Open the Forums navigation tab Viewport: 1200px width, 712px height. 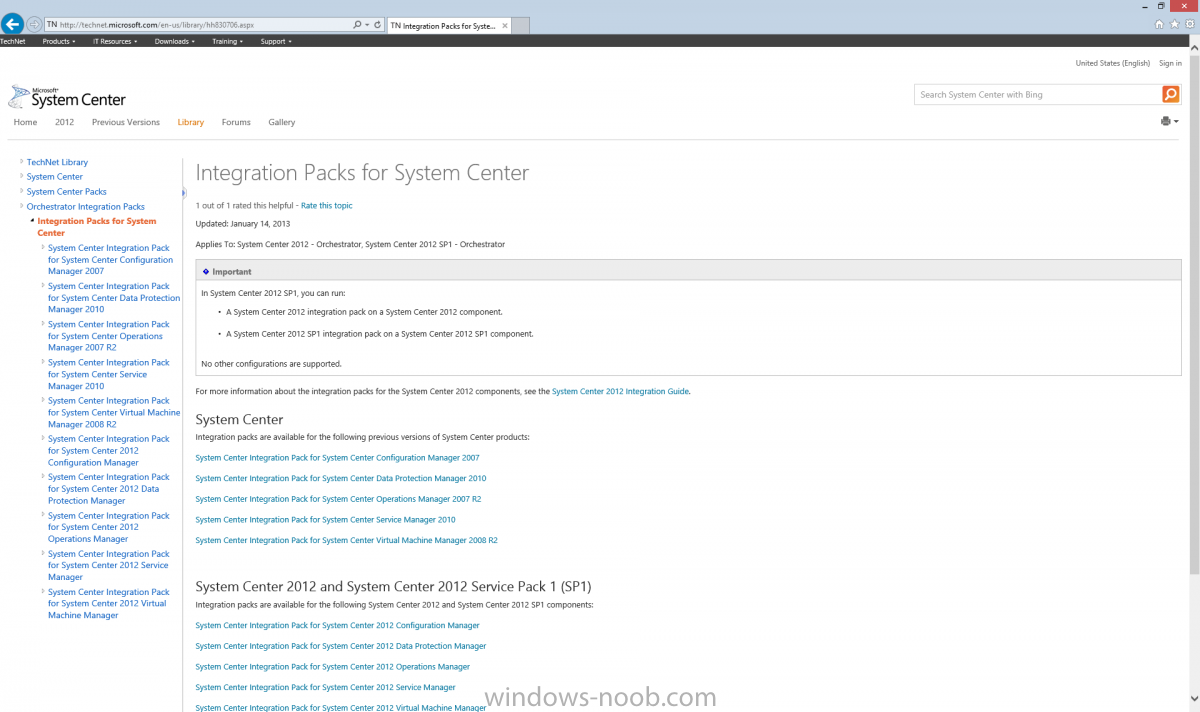pos(236,122)
